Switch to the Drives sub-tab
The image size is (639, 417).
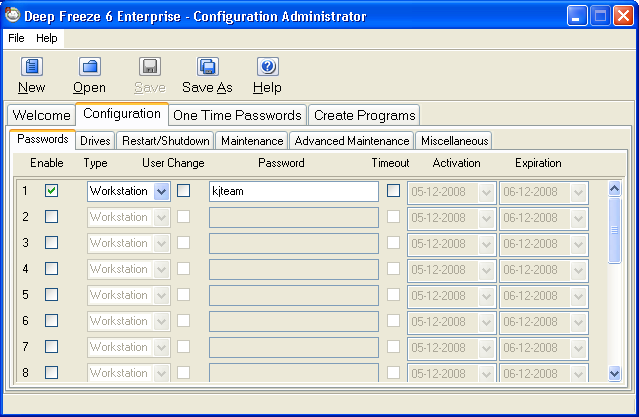95,141
